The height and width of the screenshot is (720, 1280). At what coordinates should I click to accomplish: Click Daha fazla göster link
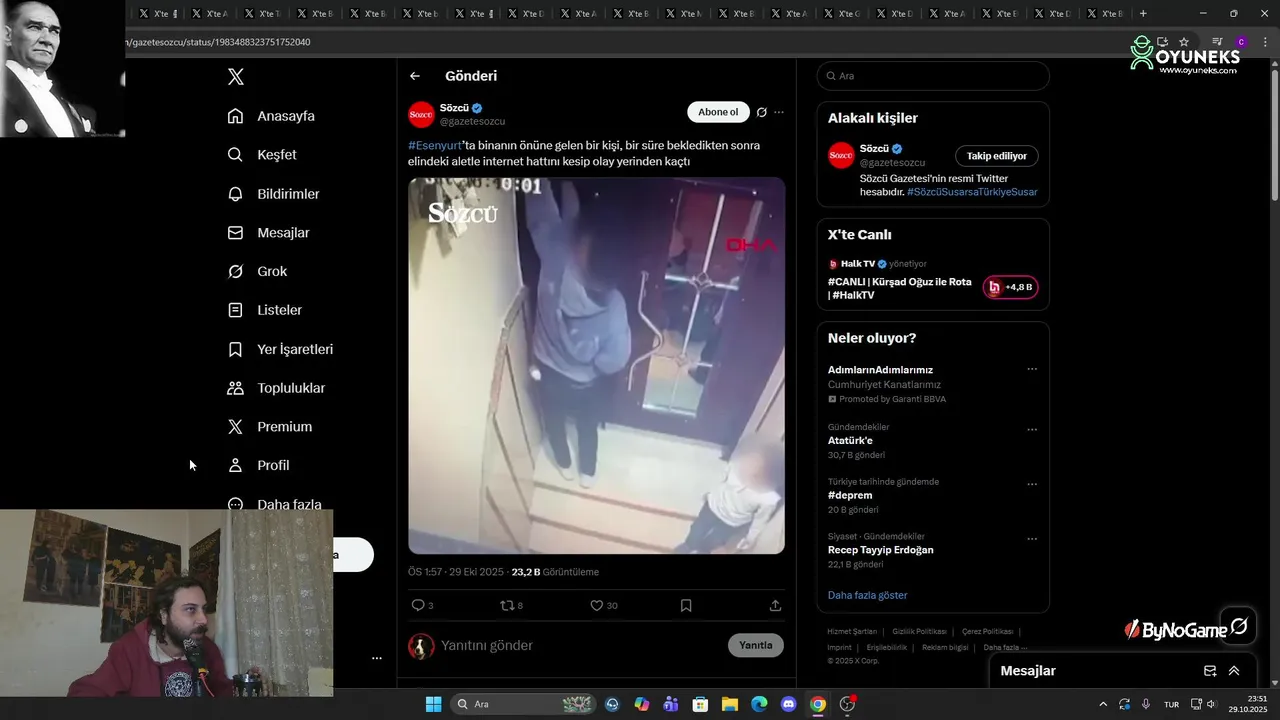tap(867, 595)
